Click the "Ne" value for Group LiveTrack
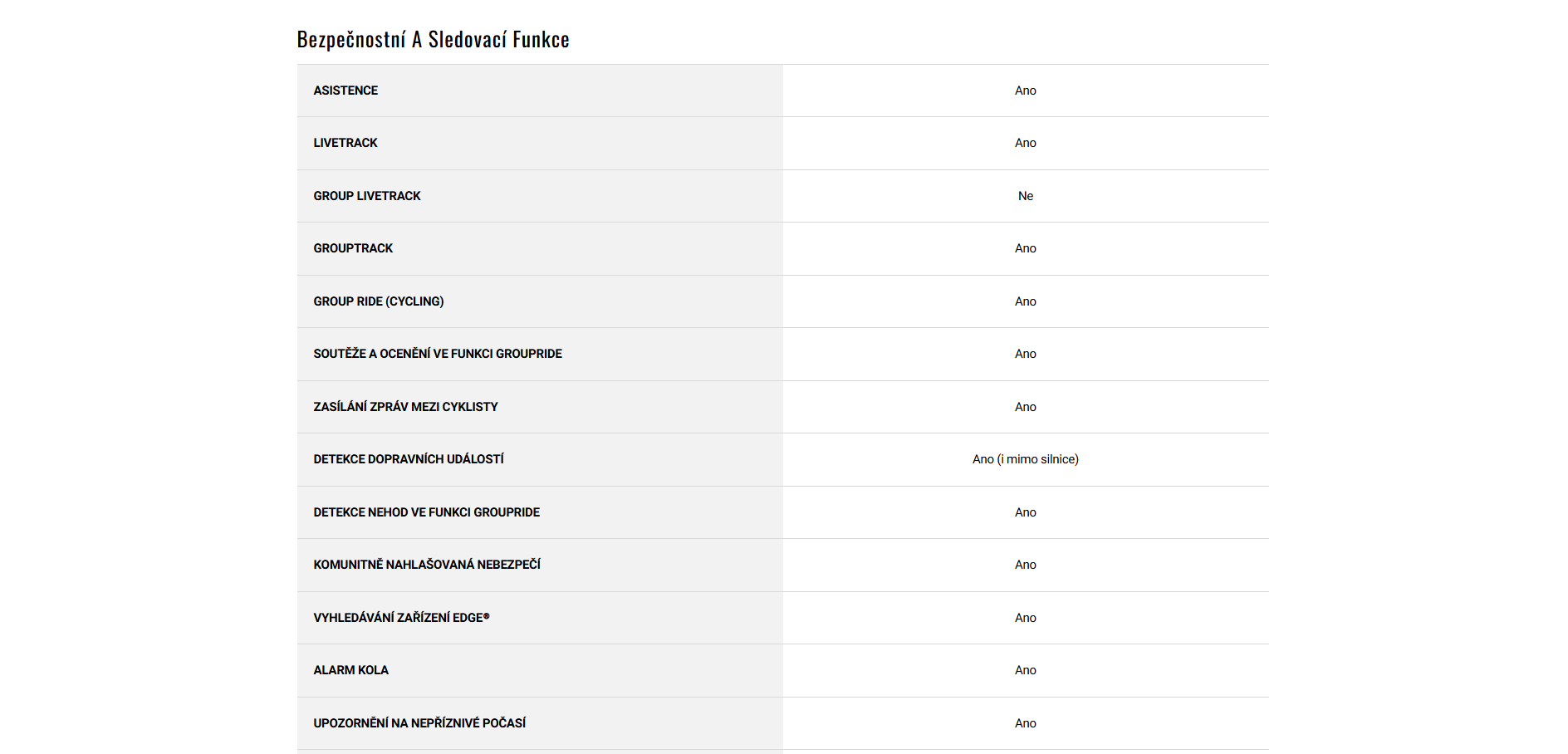1568x754 pixels. (1026, 196)
